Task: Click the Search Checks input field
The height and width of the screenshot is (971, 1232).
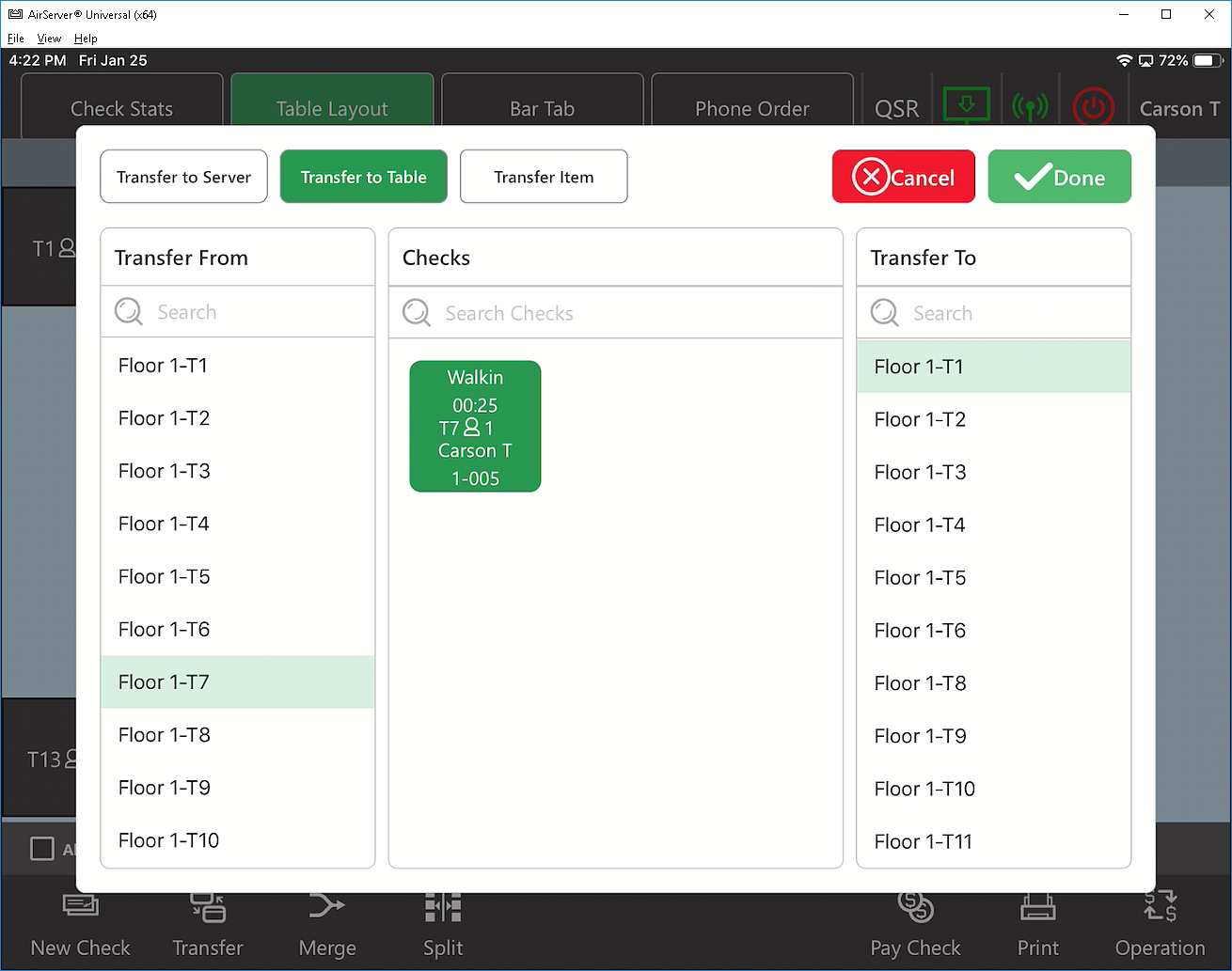Action: 615,313
